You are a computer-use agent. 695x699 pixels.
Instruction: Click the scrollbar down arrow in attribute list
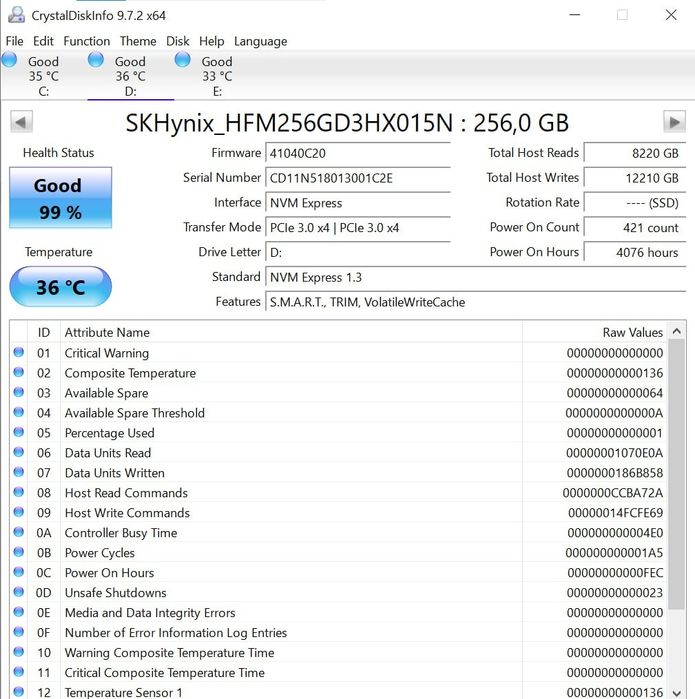676,692
